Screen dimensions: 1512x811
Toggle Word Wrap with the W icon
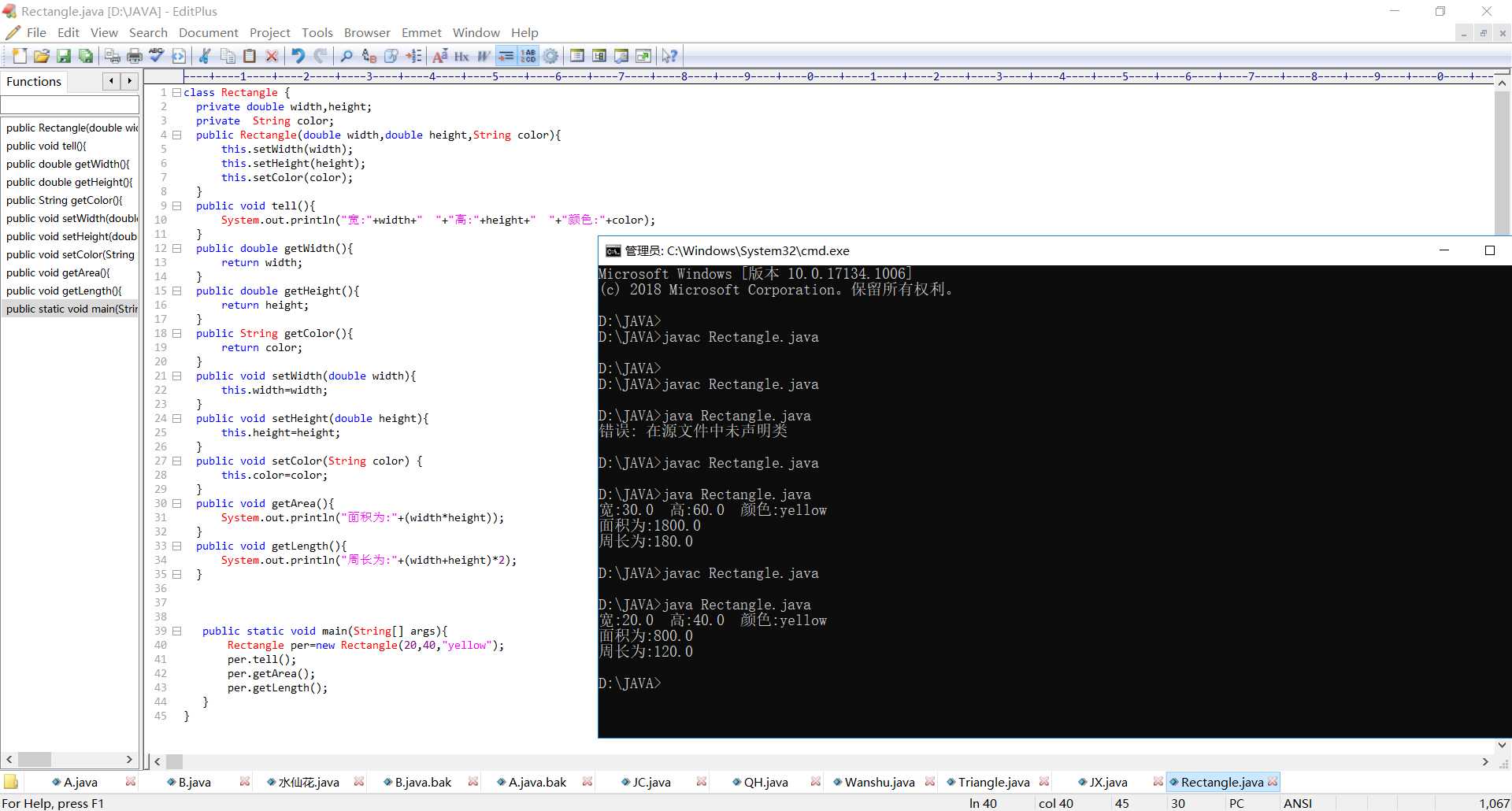click(484, 56)
